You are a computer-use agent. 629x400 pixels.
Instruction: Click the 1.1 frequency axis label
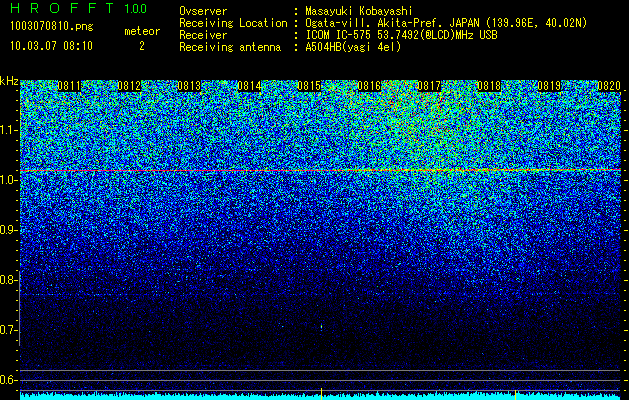pos(8,130)
